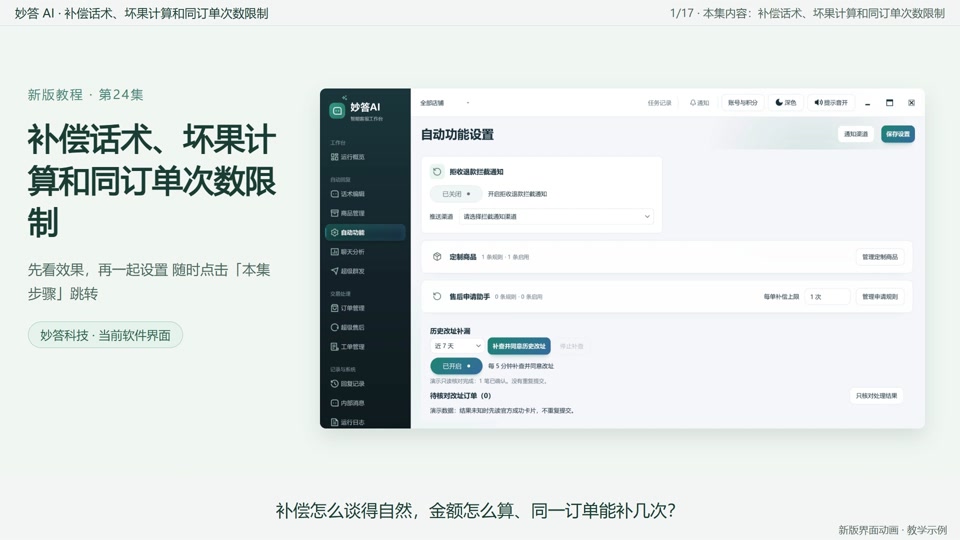This screenshot has height=540, width=960.
Task: Click the 通知渠道 button
Action: (855, 134)
